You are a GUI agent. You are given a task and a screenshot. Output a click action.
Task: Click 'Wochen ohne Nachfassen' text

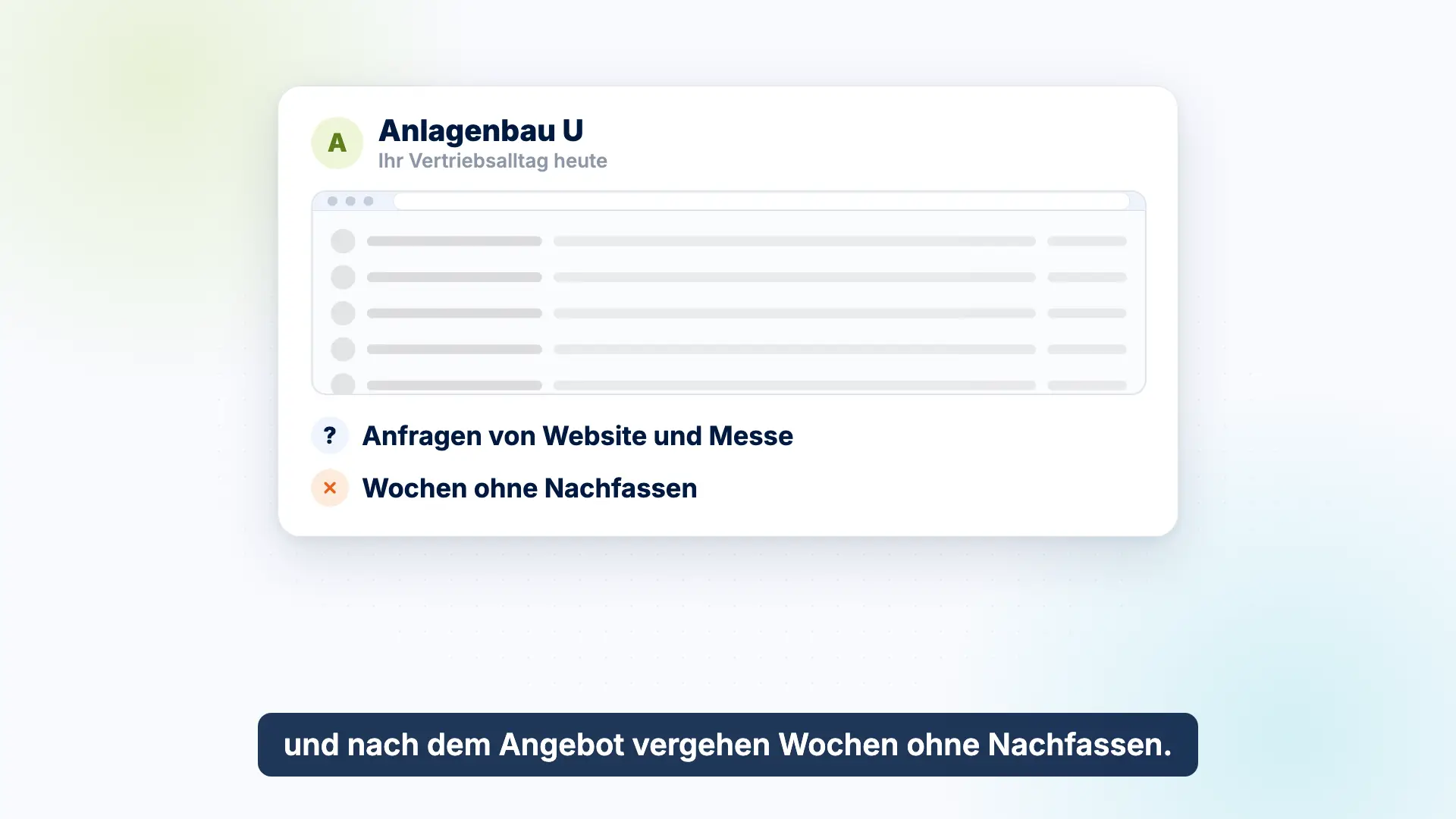pos(529,488)
